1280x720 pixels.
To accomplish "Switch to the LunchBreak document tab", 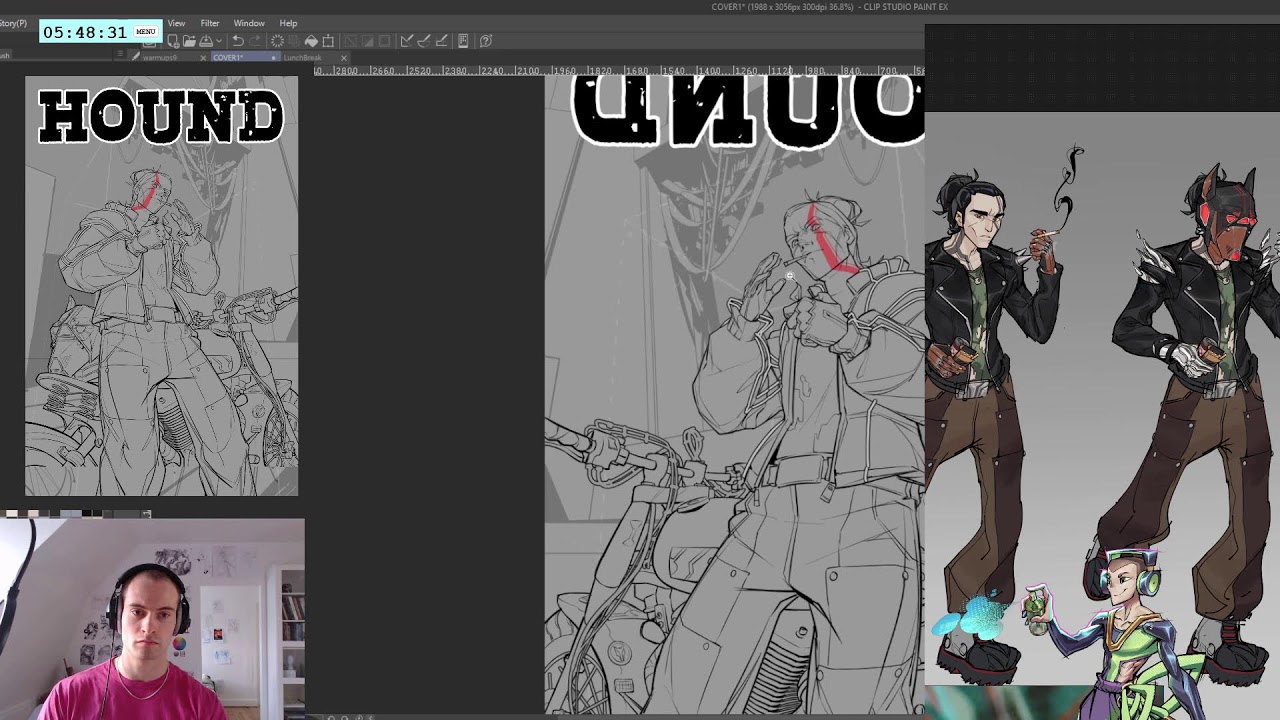I will (x=303, y=58).
